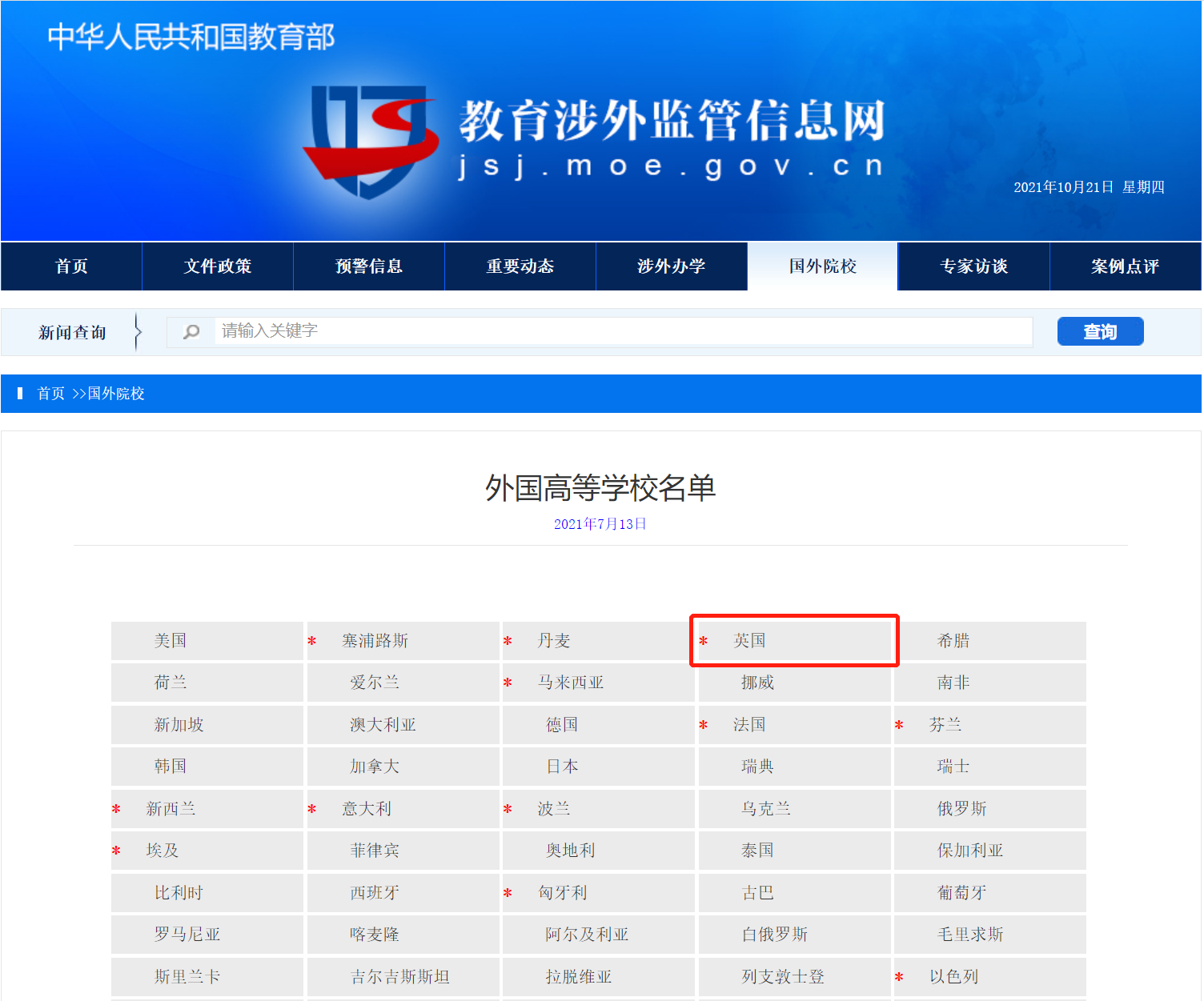
Task: Select 葡萄牙 in the country table
Action: click(962, 893)
